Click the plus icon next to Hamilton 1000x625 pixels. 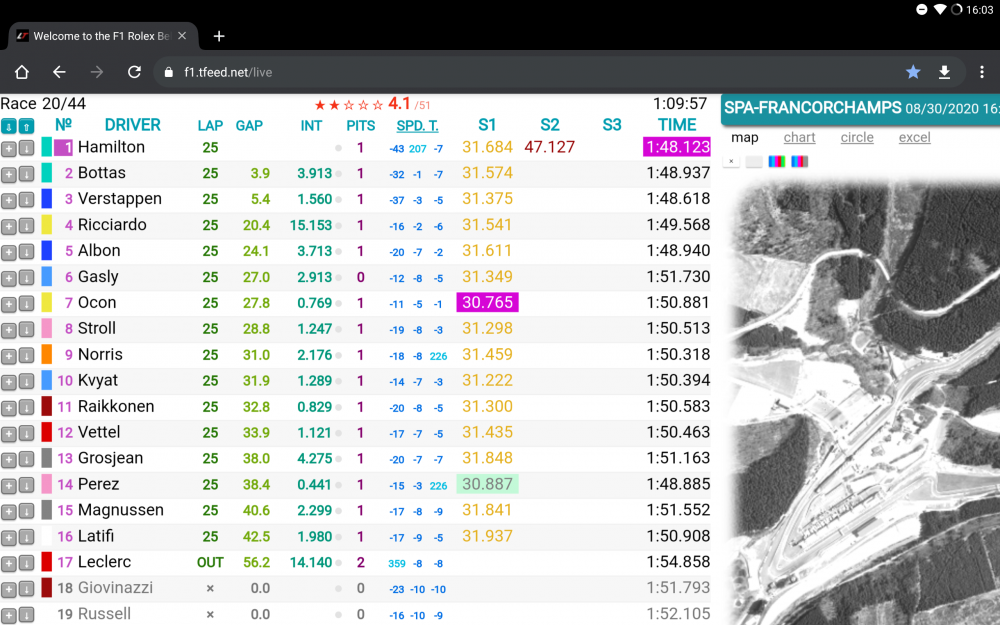pyautogui.click(x=8, y=147)
